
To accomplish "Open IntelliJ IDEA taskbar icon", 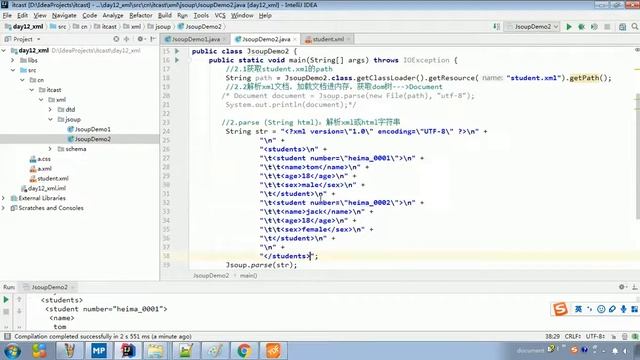I will click(x=128, y=351).
